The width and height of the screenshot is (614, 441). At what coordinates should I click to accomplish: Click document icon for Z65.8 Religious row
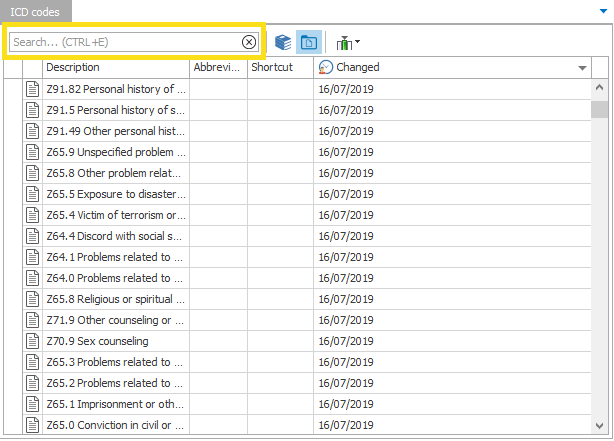click(33, 299)
